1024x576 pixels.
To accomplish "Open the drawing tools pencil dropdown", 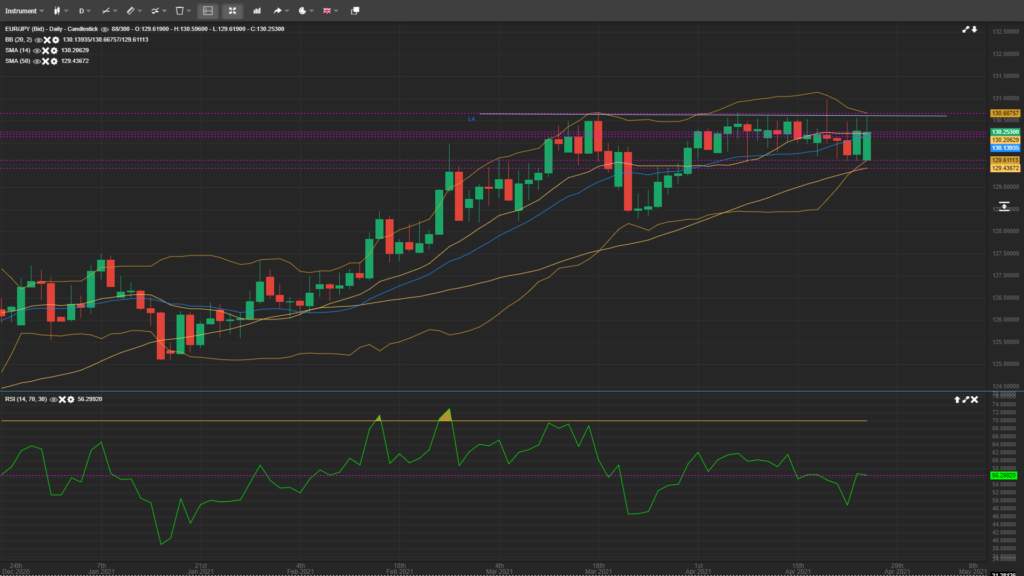I will (140, 11).
